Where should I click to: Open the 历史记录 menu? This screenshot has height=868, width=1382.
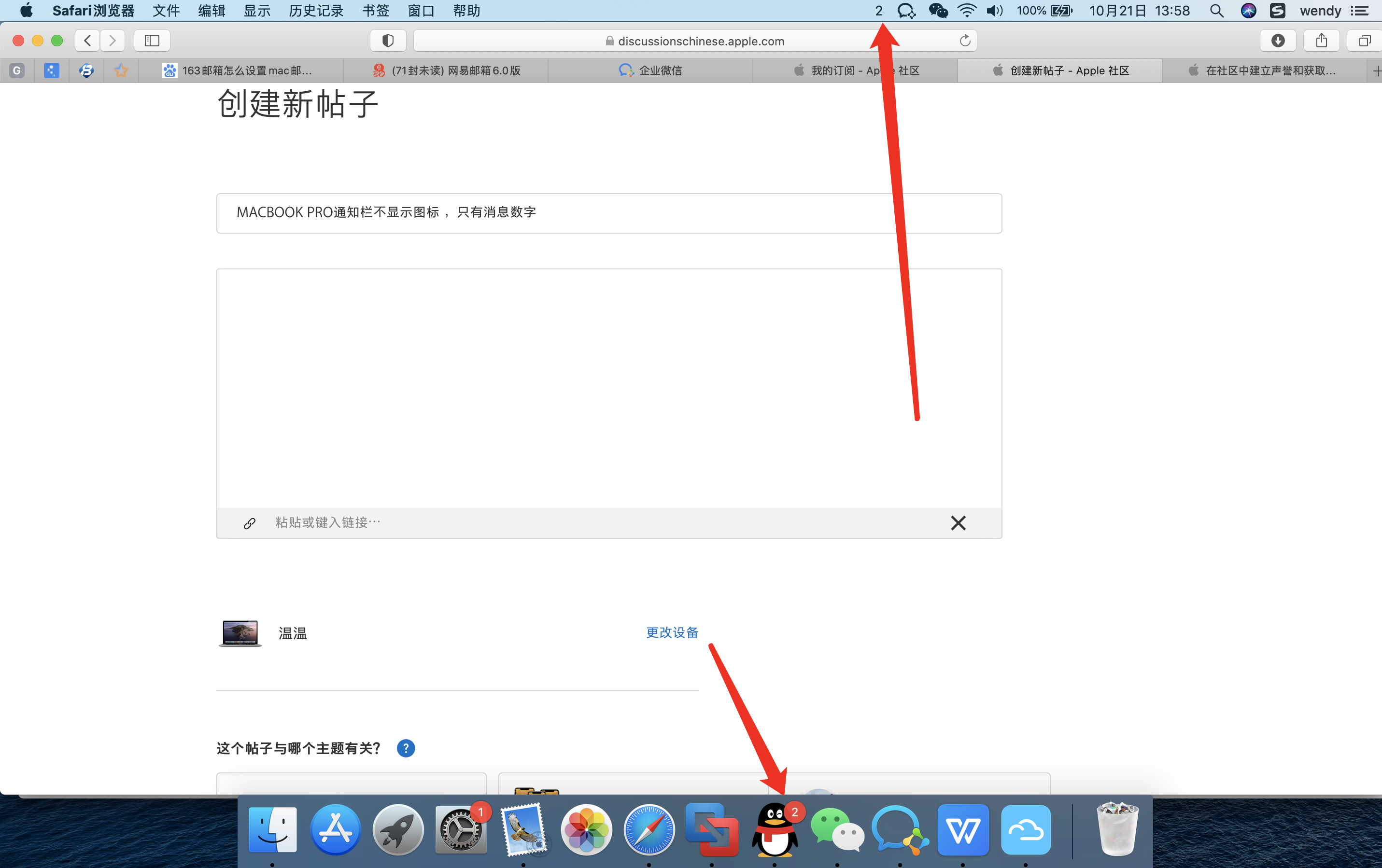click(x=316, y=10)
